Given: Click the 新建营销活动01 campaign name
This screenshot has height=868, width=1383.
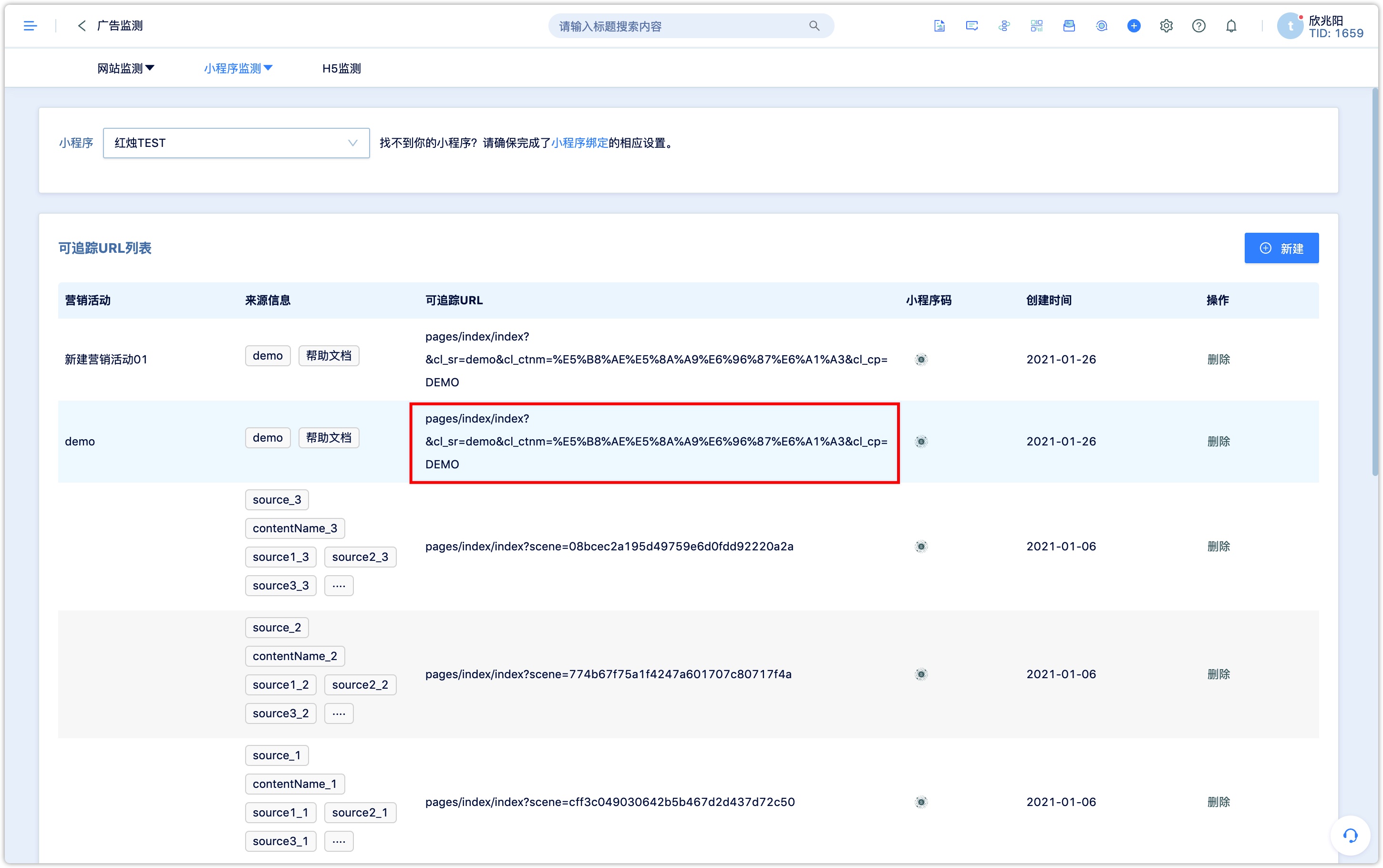Looking at the screenshot, I should pyautogui.click(x=106, y=360).
